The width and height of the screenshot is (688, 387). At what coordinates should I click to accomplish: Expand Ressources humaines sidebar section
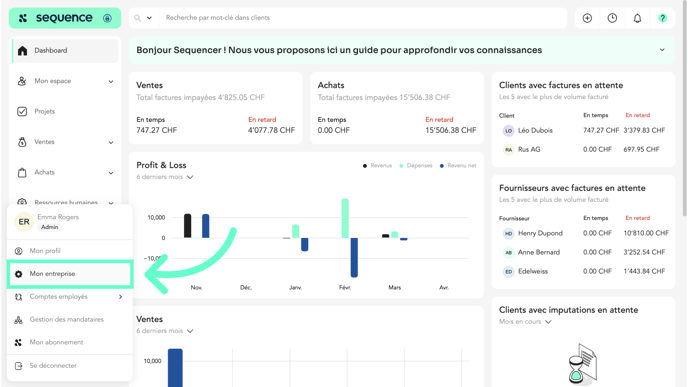pyautogui.click(x=65, y=202)
